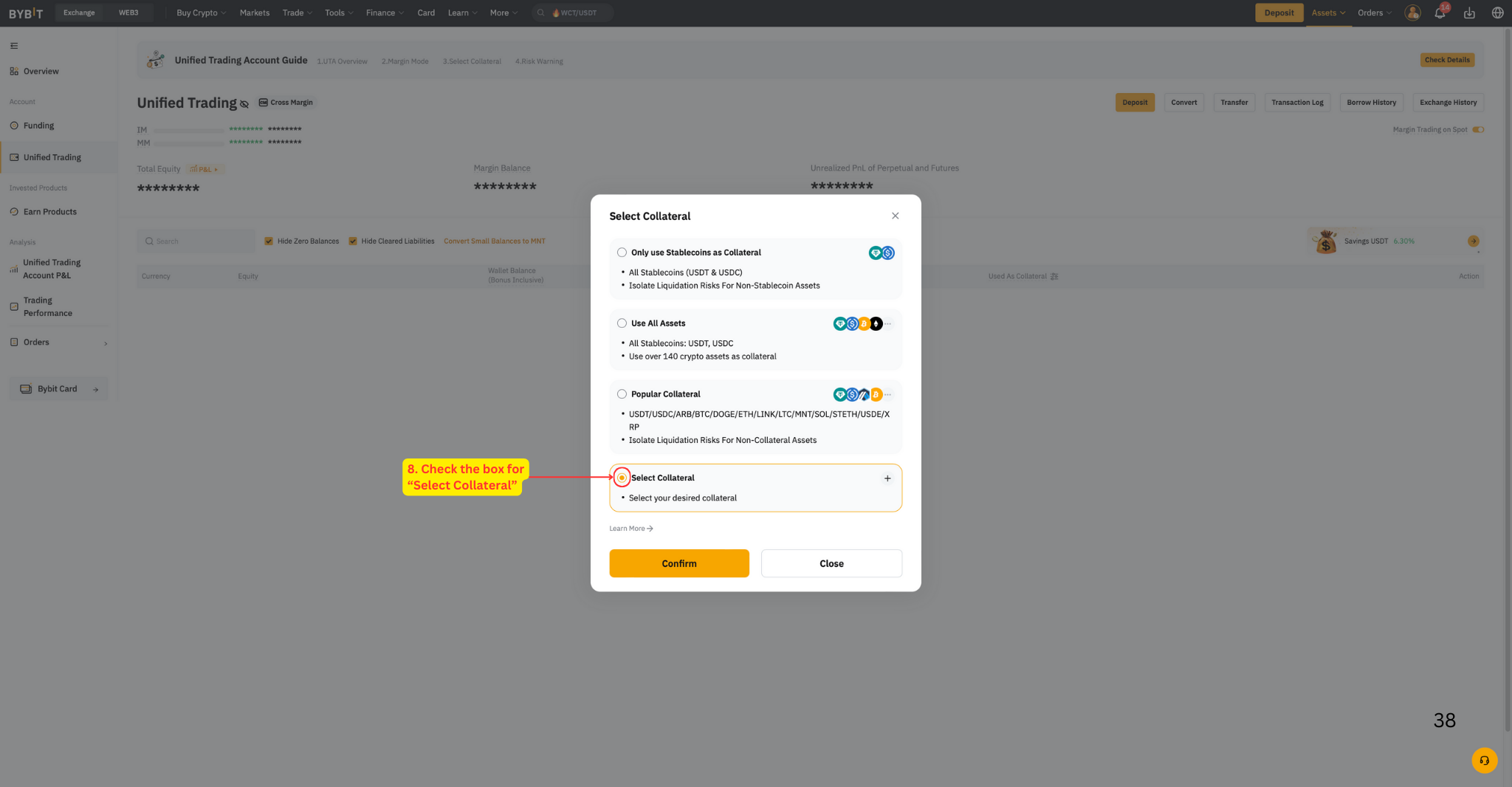Image resolution: width=1512 pixels, height=787 pixels.
Task: Expand the Learn dropdown menu
Action: (462, 13)
